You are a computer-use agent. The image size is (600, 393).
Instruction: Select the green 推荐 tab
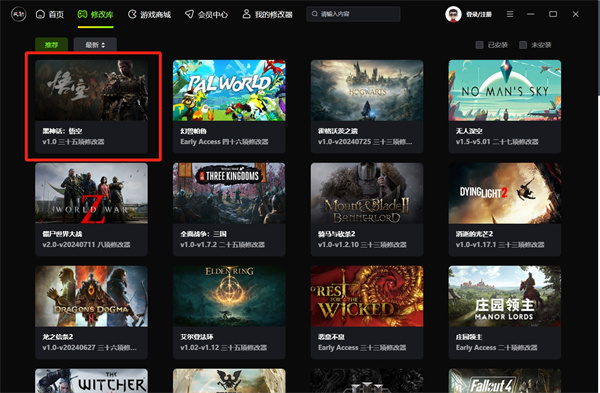click(x=51, y=45)
